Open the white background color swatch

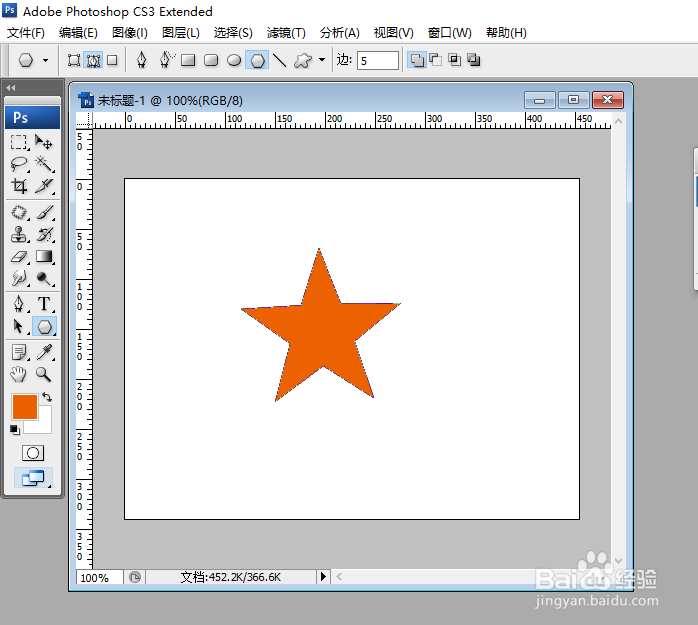[x=45, y=425]
